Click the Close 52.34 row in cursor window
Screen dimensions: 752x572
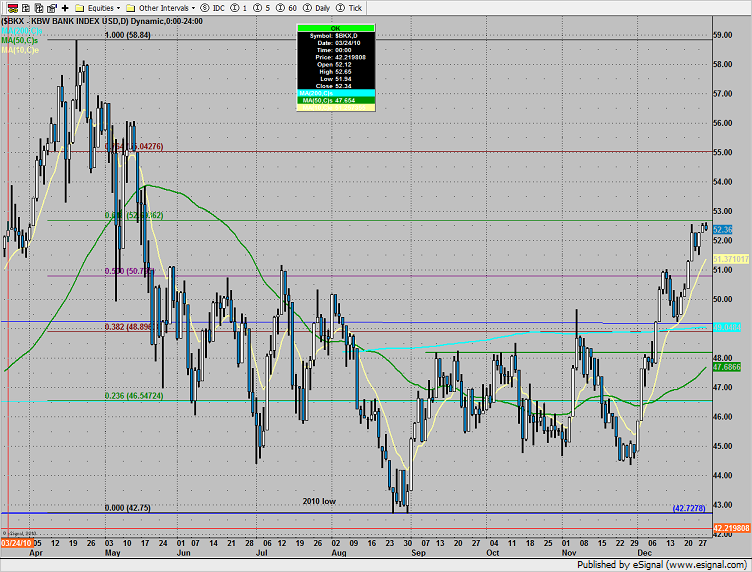click(x=334, y=86)
